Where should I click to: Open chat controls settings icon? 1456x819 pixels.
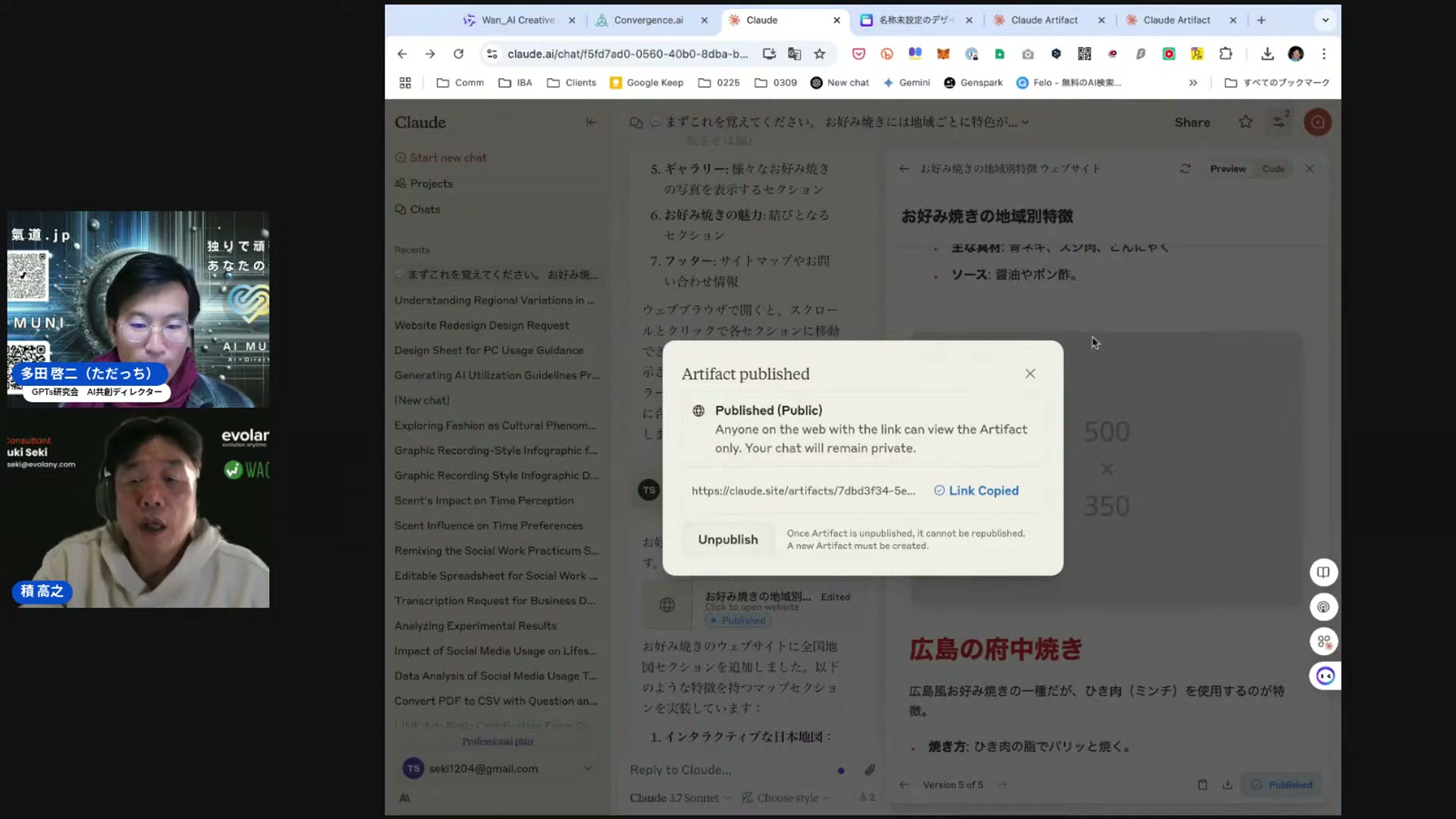pos(1279,122)
